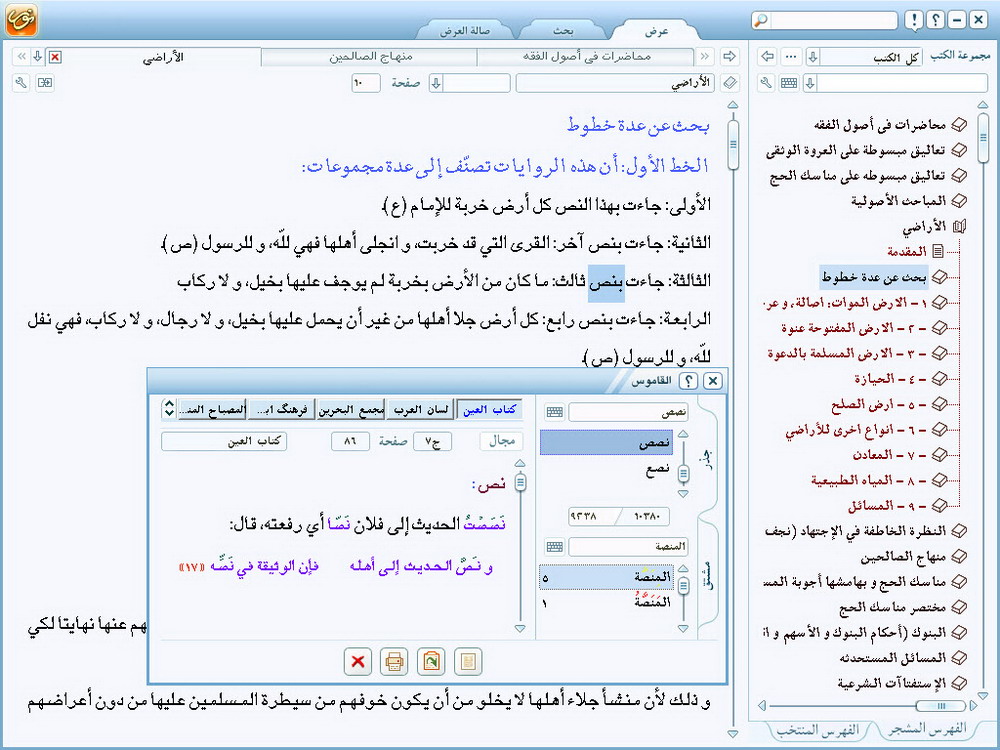
Task: Open the كل الكتب dropdown
Action: coord(812,57)
